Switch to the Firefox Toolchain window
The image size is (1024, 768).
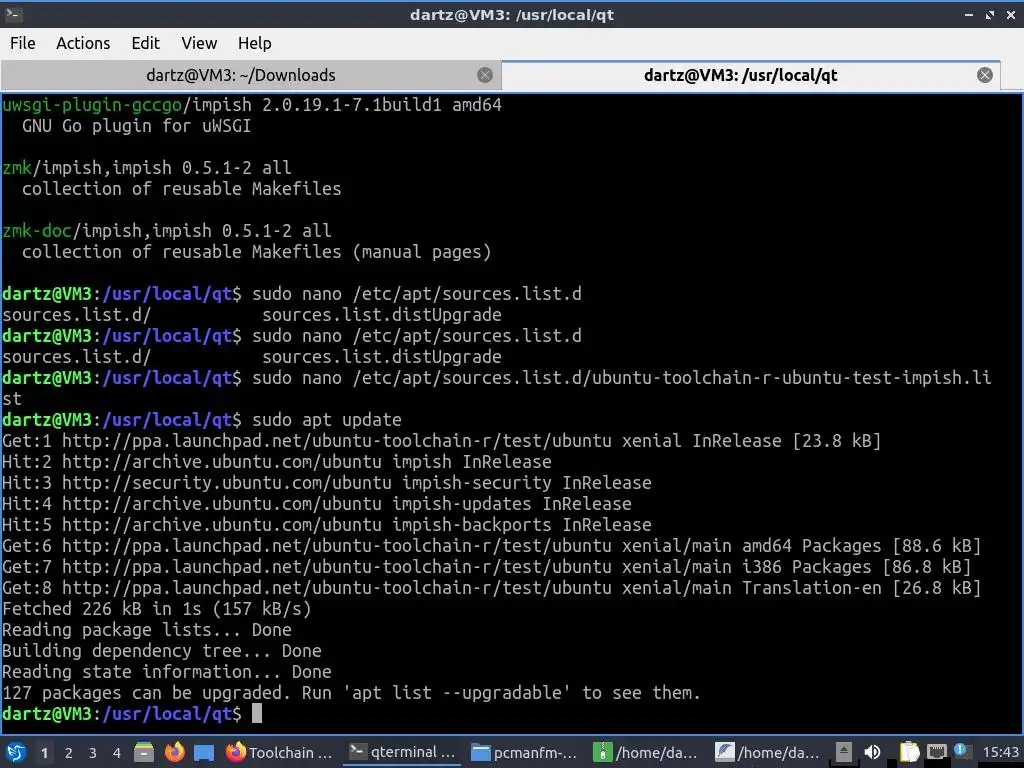tap(279, 752)
